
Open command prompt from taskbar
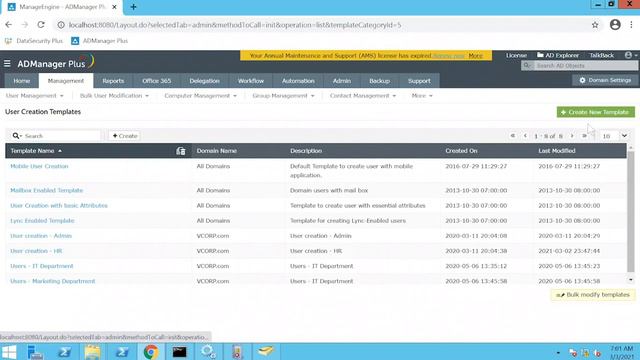[x=180, y=351]
